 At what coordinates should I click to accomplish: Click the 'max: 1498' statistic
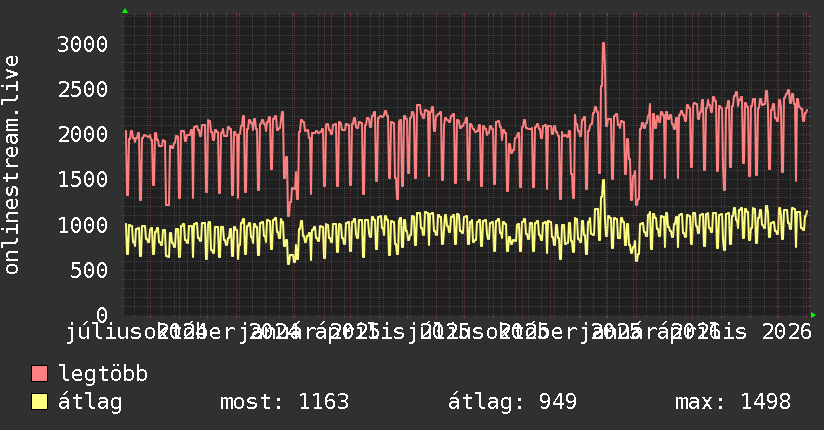coord(733,402)
